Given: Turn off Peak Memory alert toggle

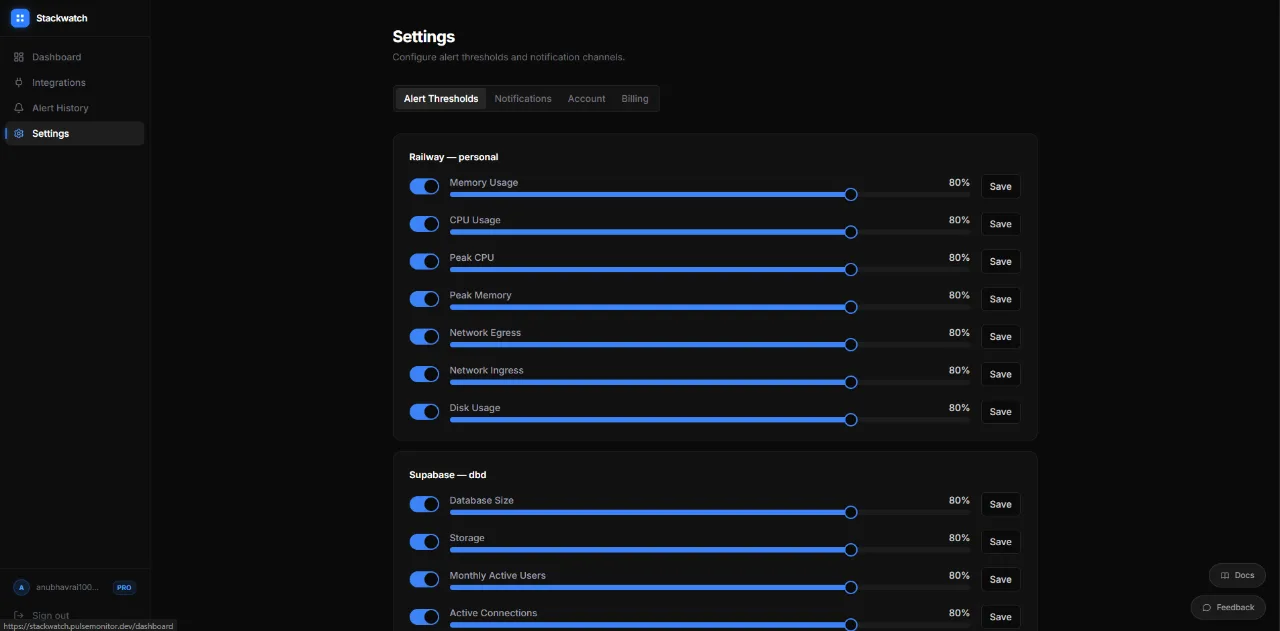Looking at the screenshot, I should click(x=424, y=299).
